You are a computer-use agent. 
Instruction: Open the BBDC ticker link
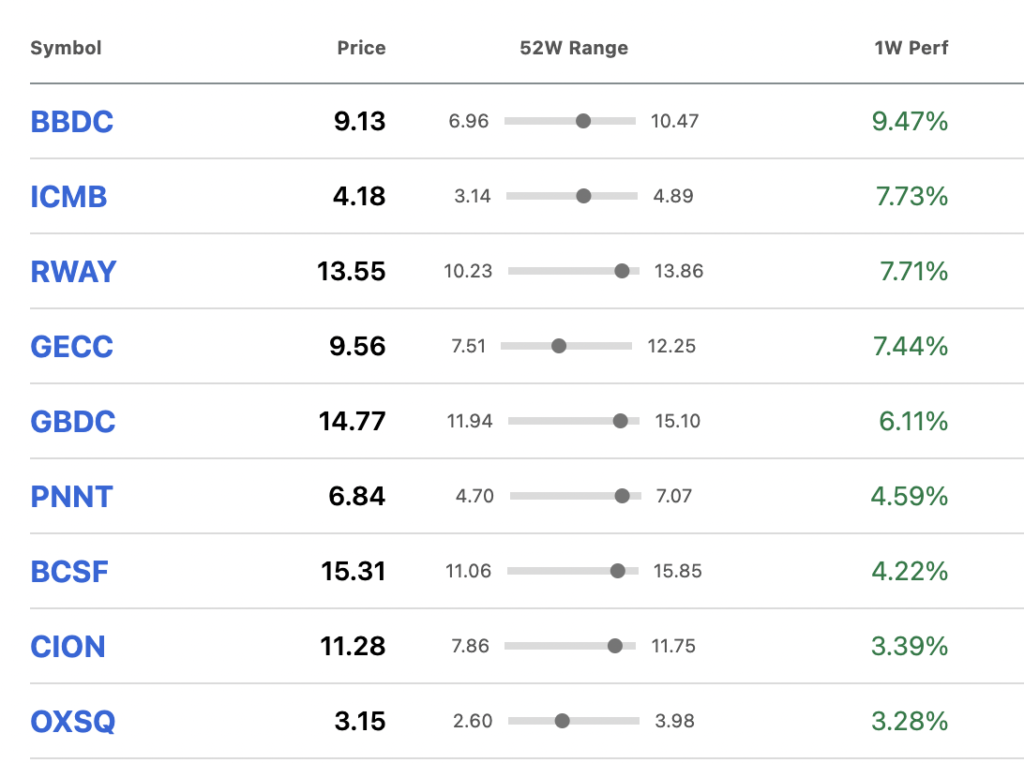(72, 122)
